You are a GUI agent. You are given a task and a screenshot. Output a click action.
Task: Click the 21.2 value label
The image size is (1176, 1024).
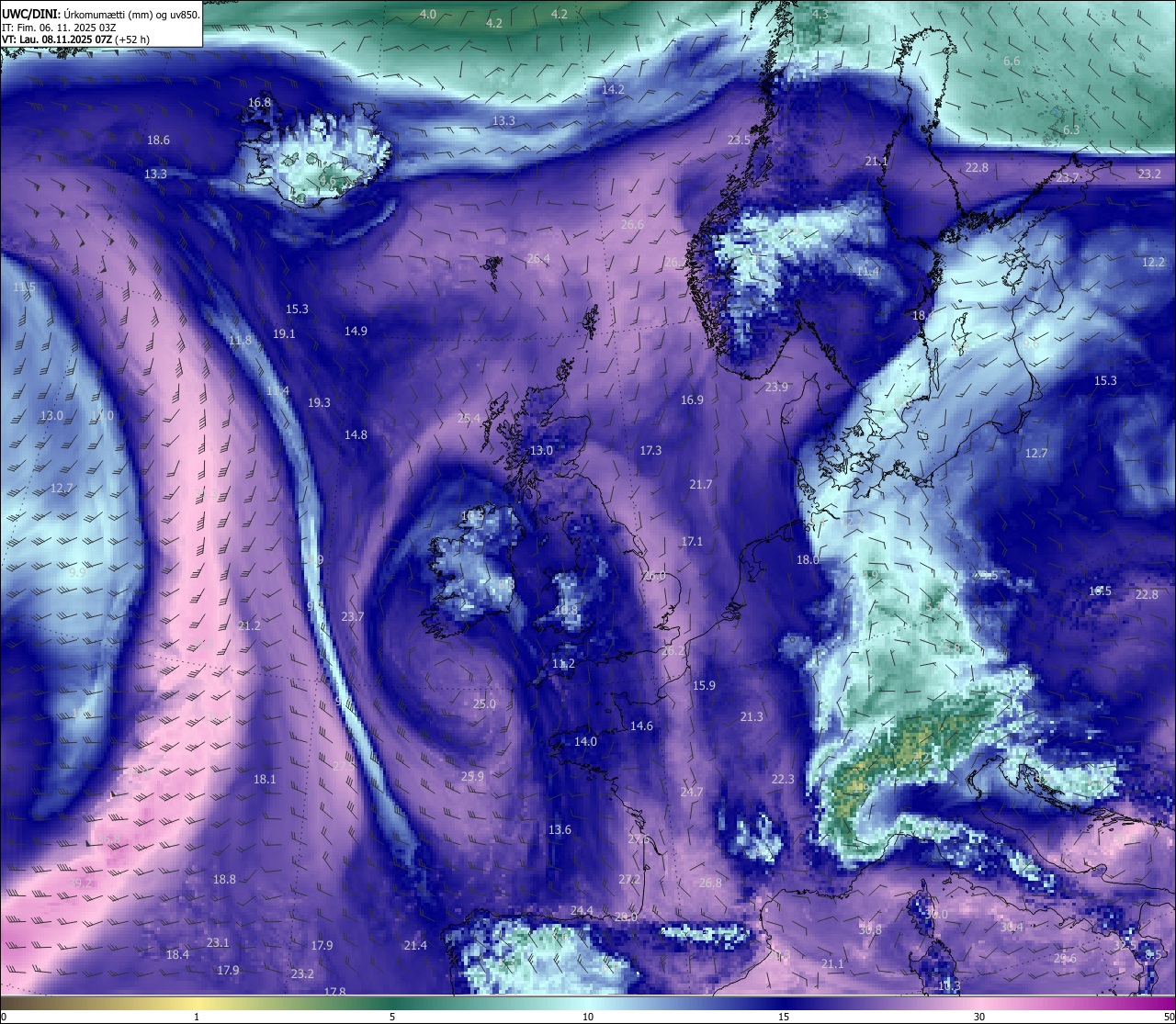249,626
